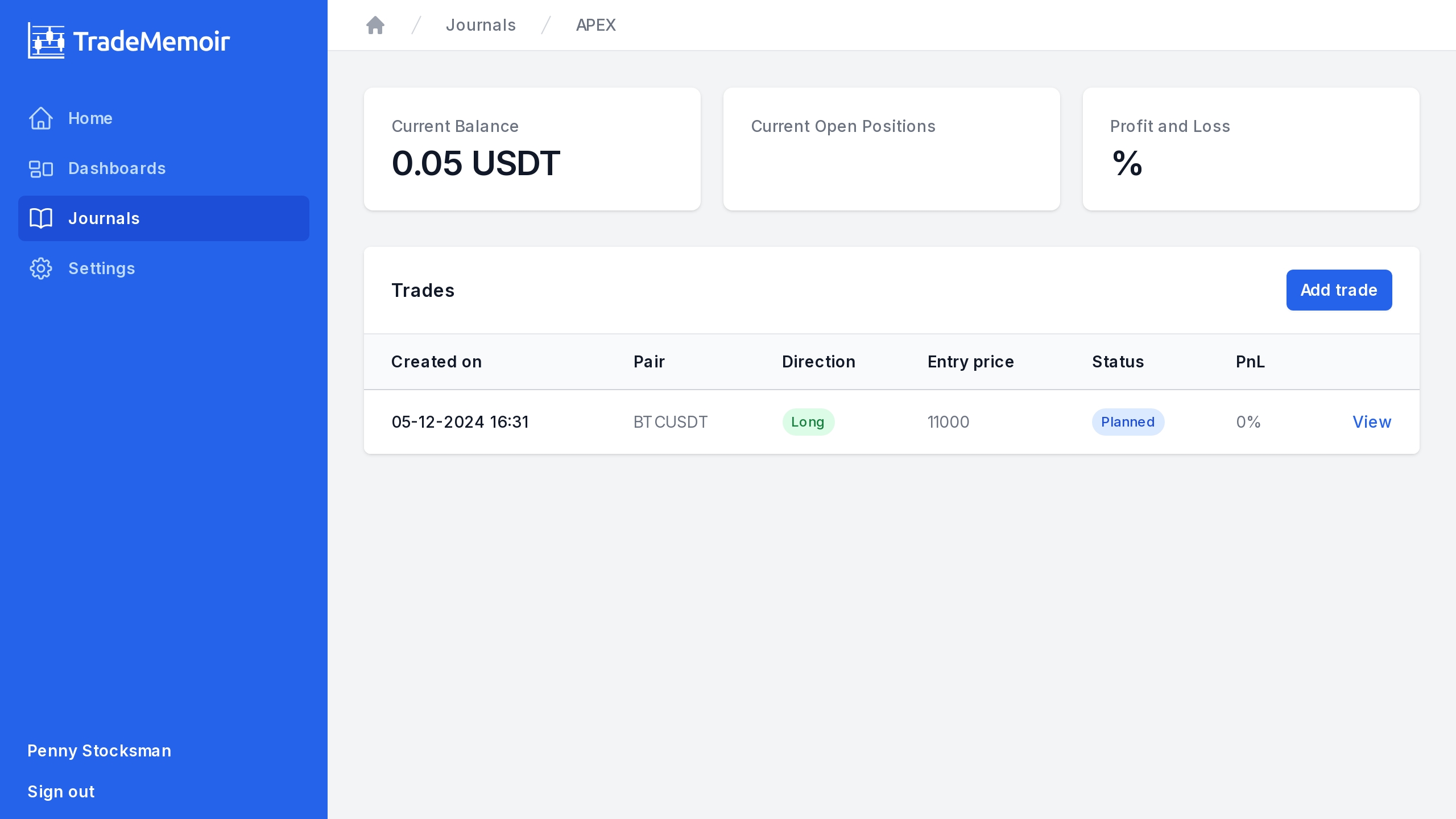This screenshot has width=1456, height=819.
Task: Click the PnL column header
Action: pyautogui.click(x=1250, y=362)
